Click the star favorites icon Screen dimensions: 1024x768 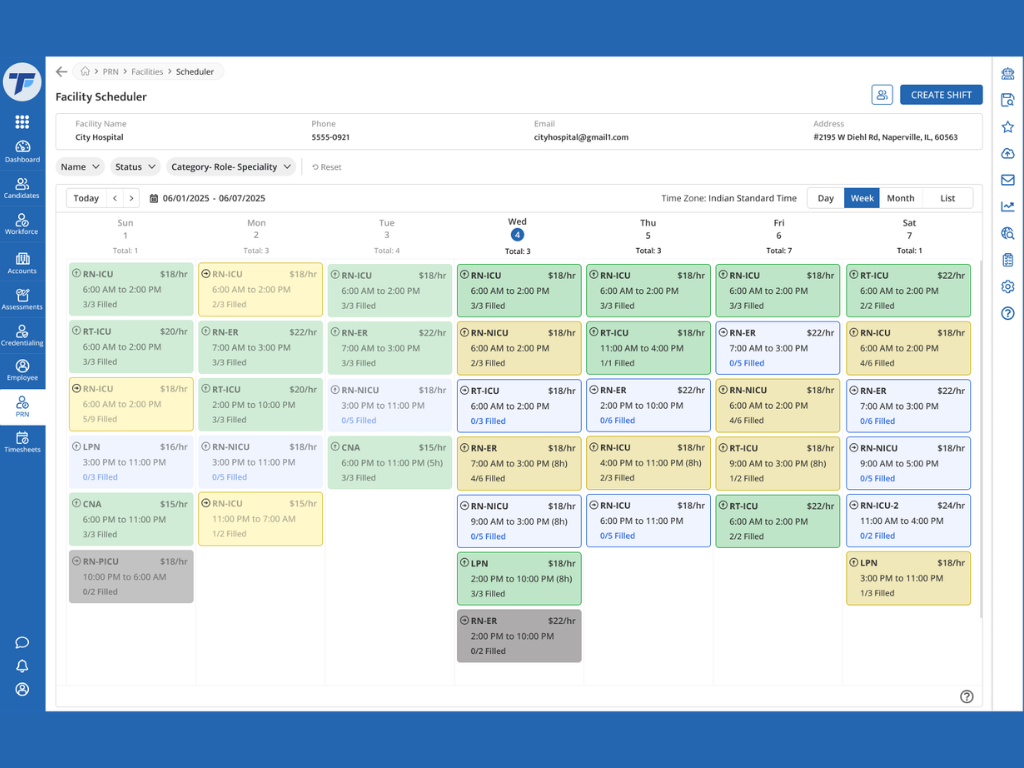[1008, 127]
